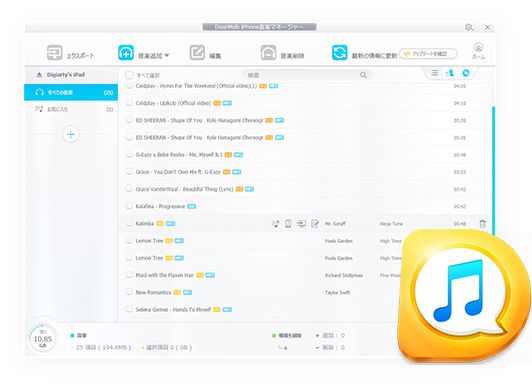
Task: Check the Maid with the Flaxen Hair checkbox
Action: pyautogui.click(x=129, y=275)
